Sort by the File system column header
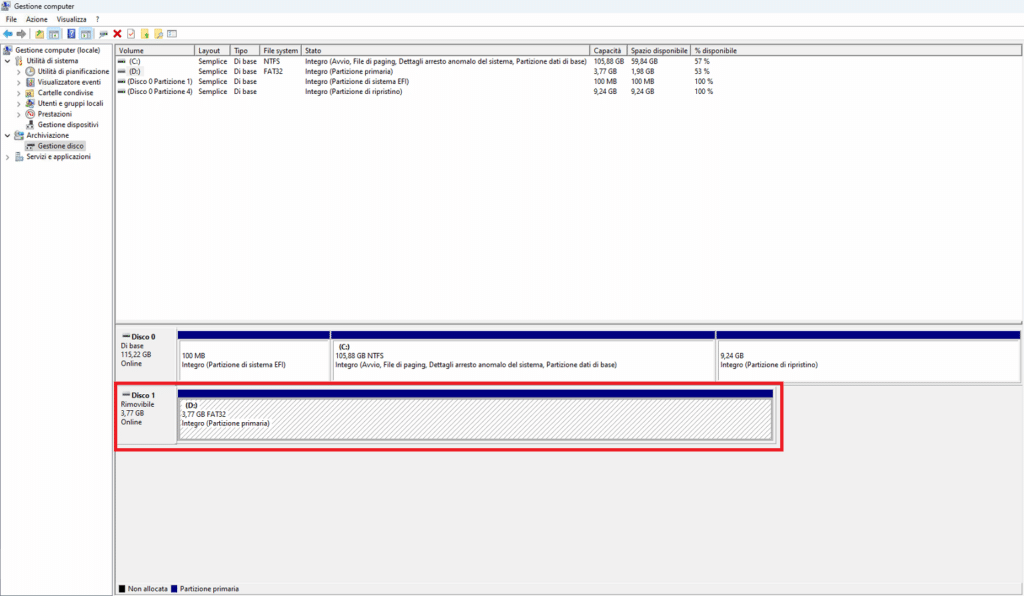The width and height of the screenshot is (1024, 596). click(x=280, y=50)
